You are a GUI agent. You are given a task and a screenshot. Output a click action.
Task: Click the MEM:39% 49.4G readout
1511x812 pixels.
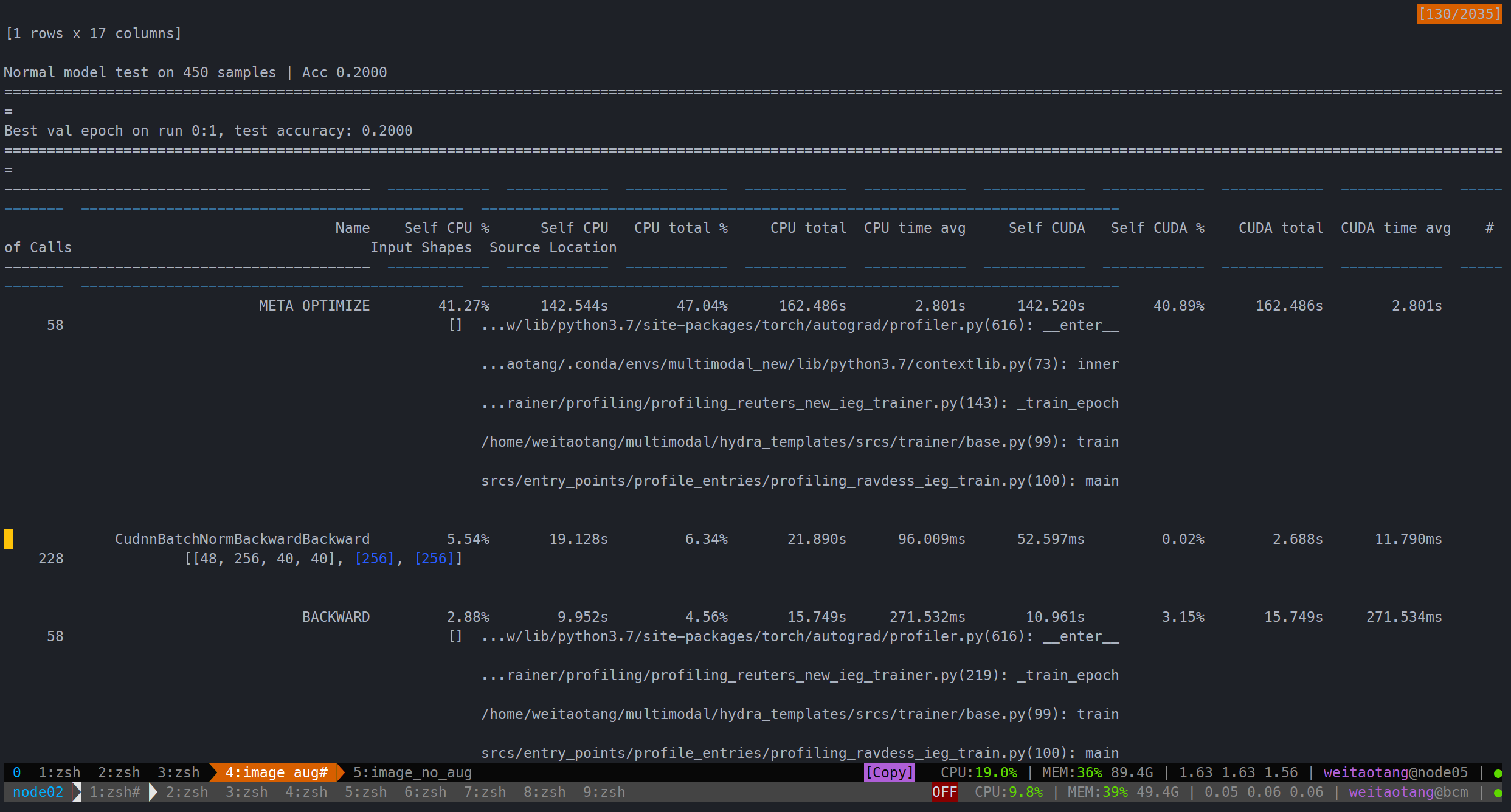pyautogui.click(x=1123, y=792)
